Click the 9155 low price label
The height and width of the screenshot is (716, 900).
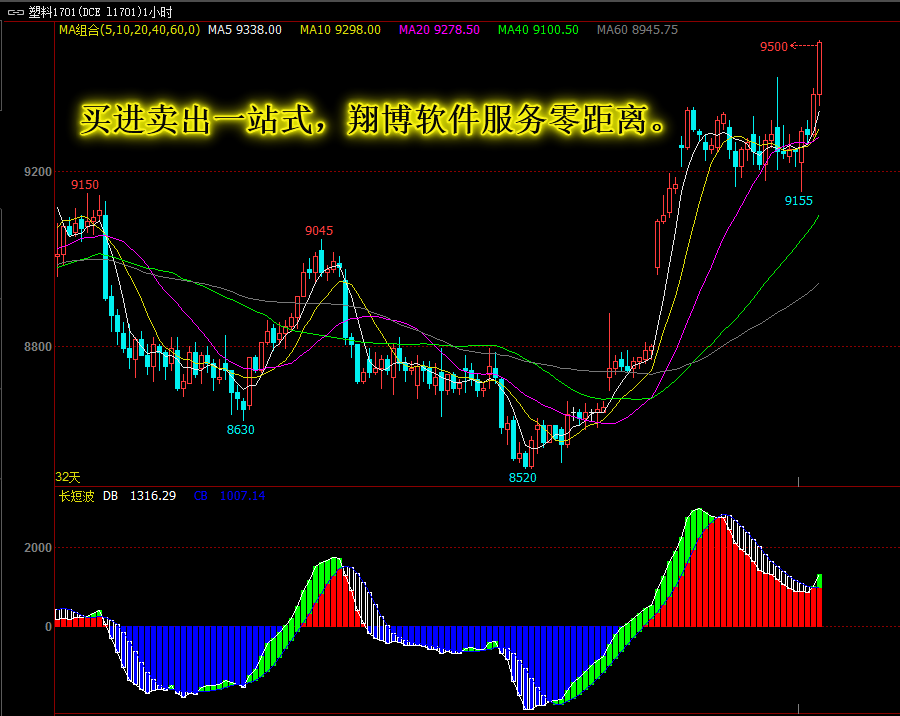click(799, 201)
